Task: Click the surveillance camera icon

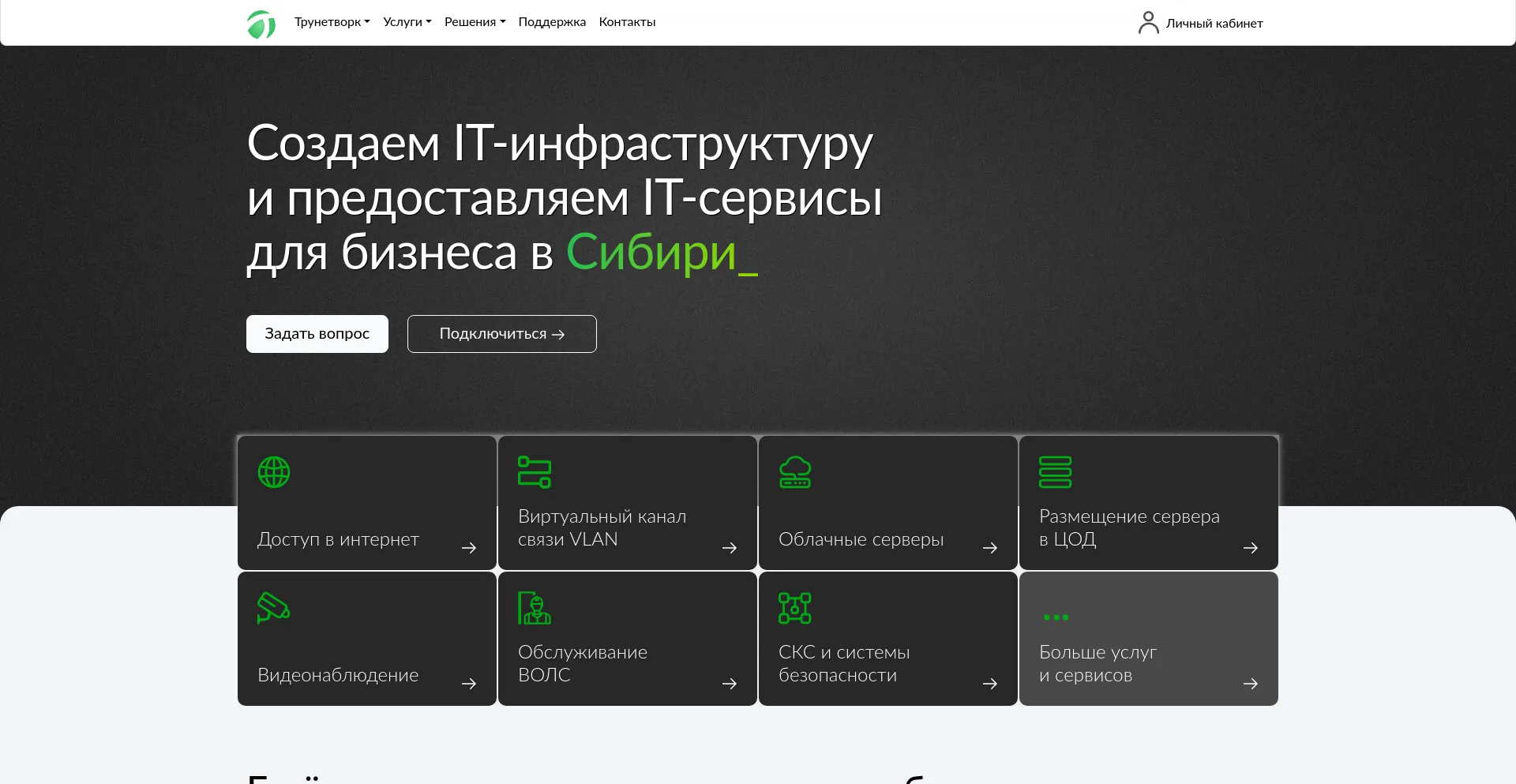Action: click(274, 608)
